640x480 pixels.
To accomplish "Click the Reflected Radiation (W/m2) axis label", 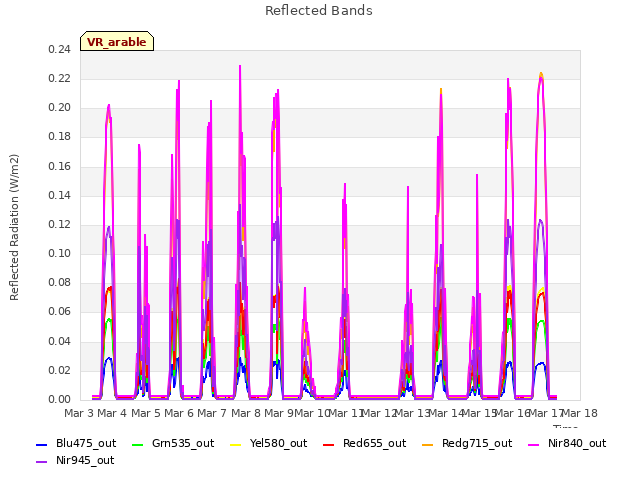I will tap(14, 227).
